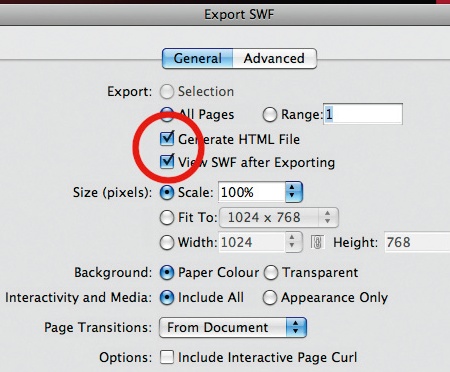Enable Include Interactive Page Curl checkbox
450x372 pixels.
167,357
